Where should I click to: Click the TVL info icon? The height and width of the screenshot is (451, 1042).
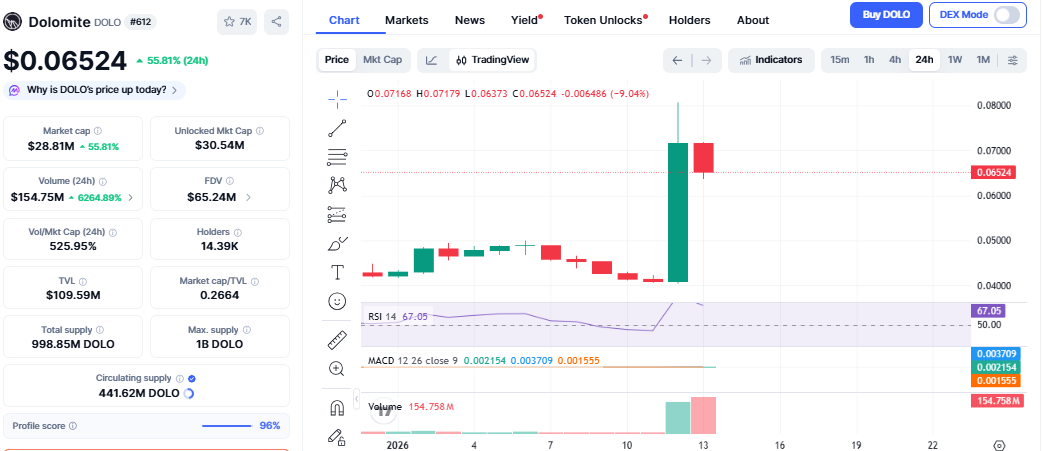coord(83,281)
